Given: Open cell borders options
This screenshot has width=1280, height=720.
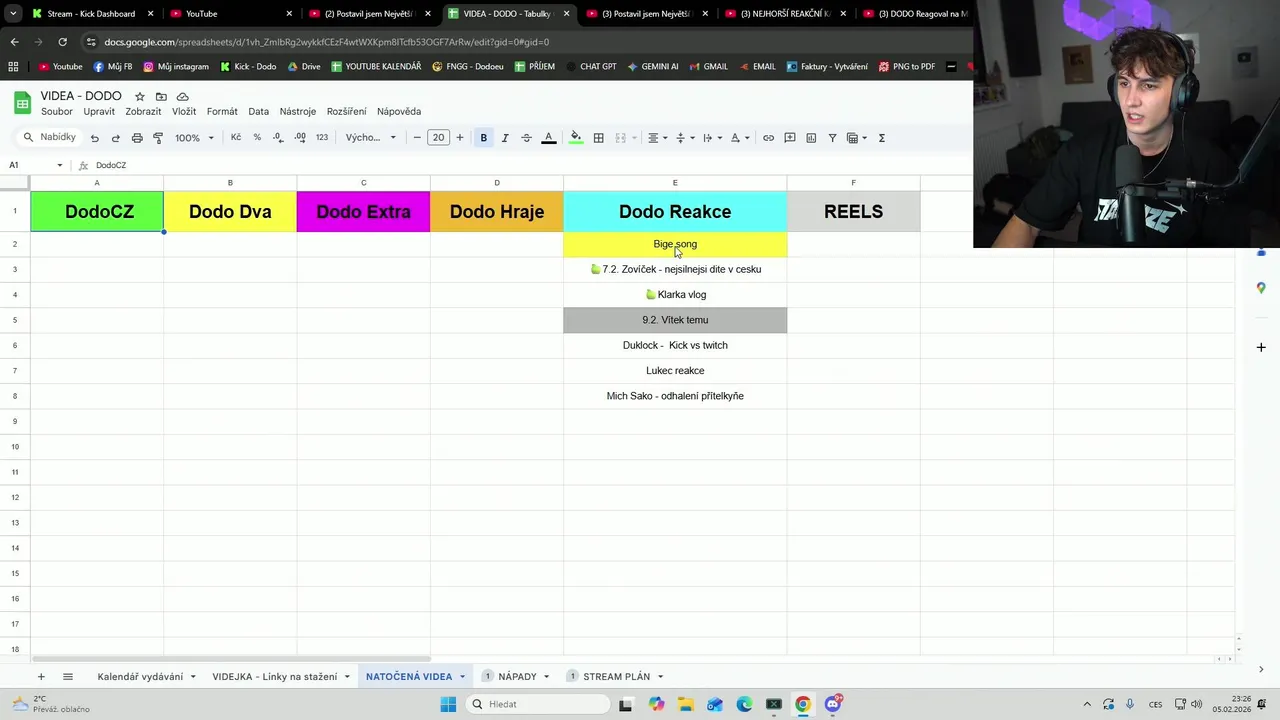Looking at the screenshot, I should (x=598, y=138).
